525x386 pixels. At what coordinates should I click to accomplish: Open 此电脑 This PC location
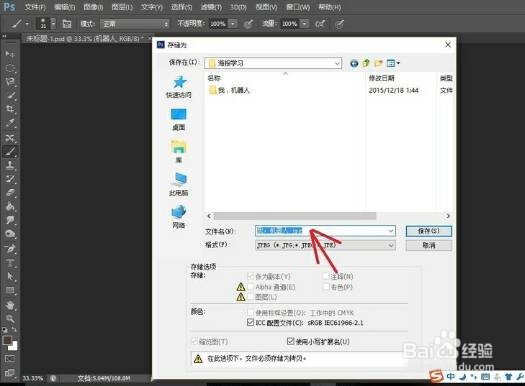(179, 184)
